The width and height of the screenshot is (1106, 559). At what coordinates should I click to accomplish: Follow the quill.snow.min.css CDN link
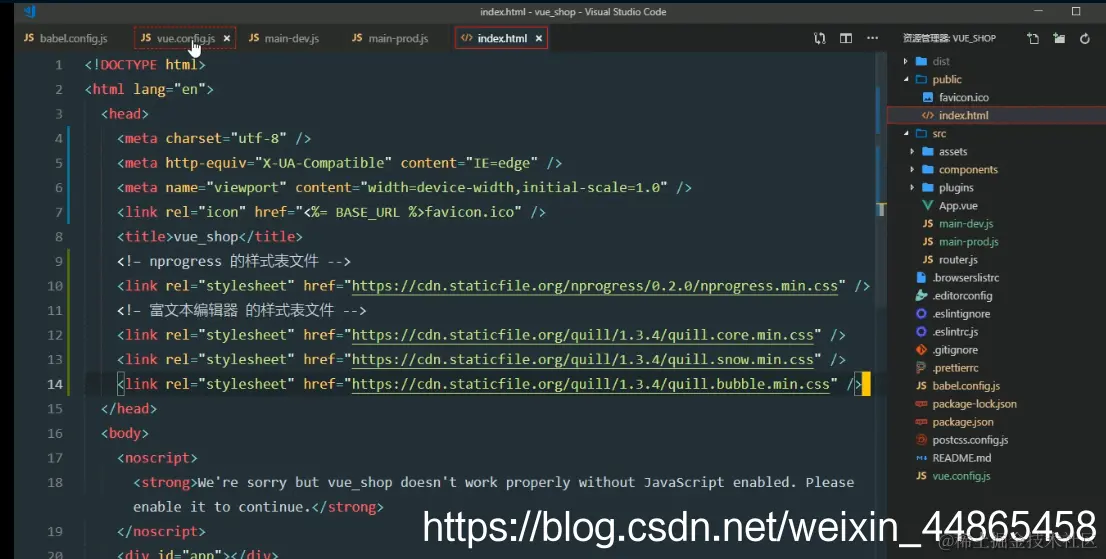(x=583, y=360)
